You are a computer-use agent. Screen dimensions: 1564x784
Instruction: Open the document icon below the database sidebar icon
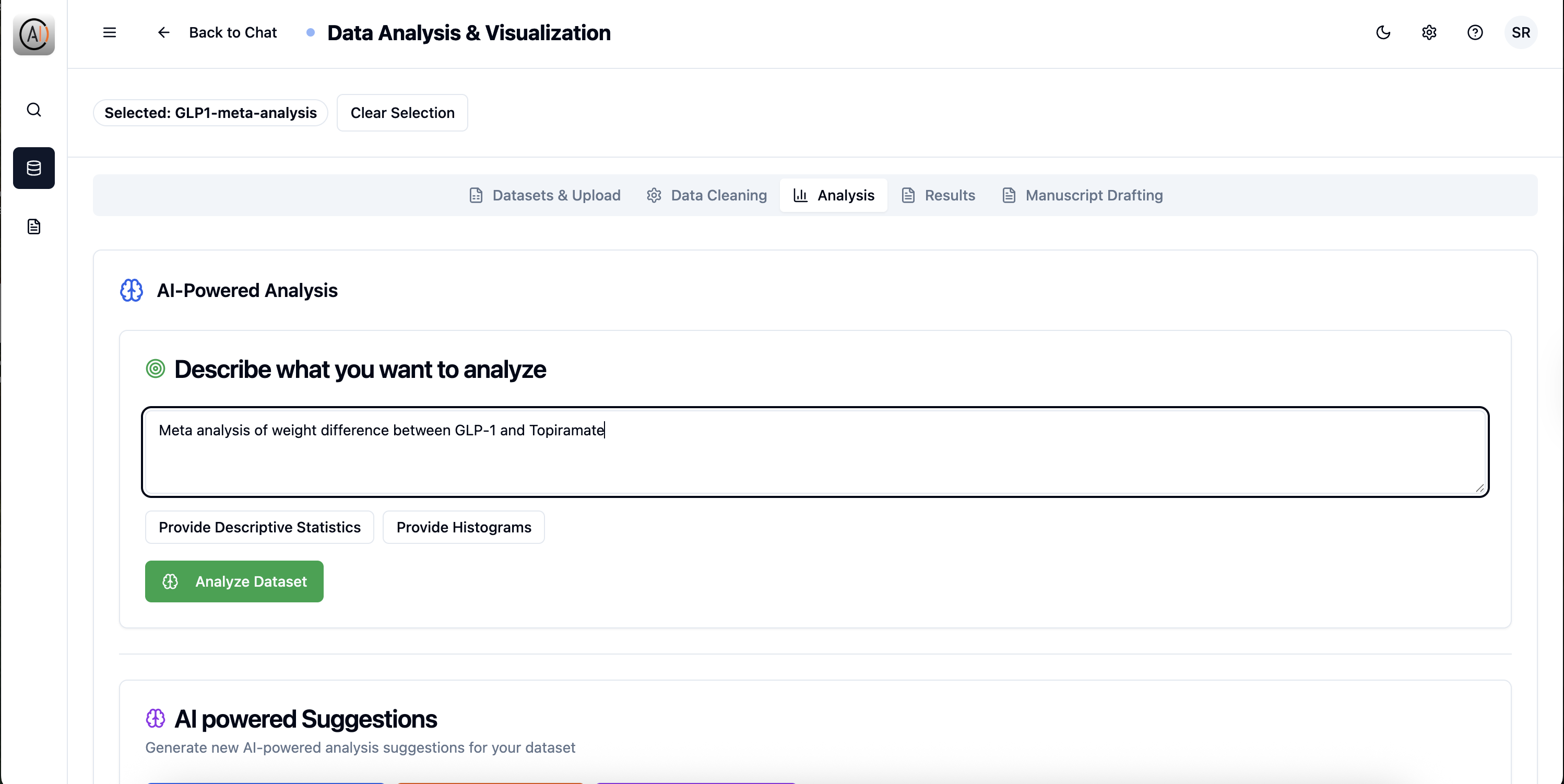(x=33, y=226)
